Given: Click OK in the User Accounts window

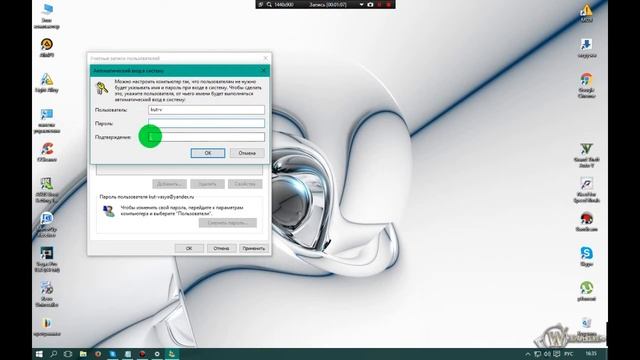Looking at the screenshot, I should [189, 248].
